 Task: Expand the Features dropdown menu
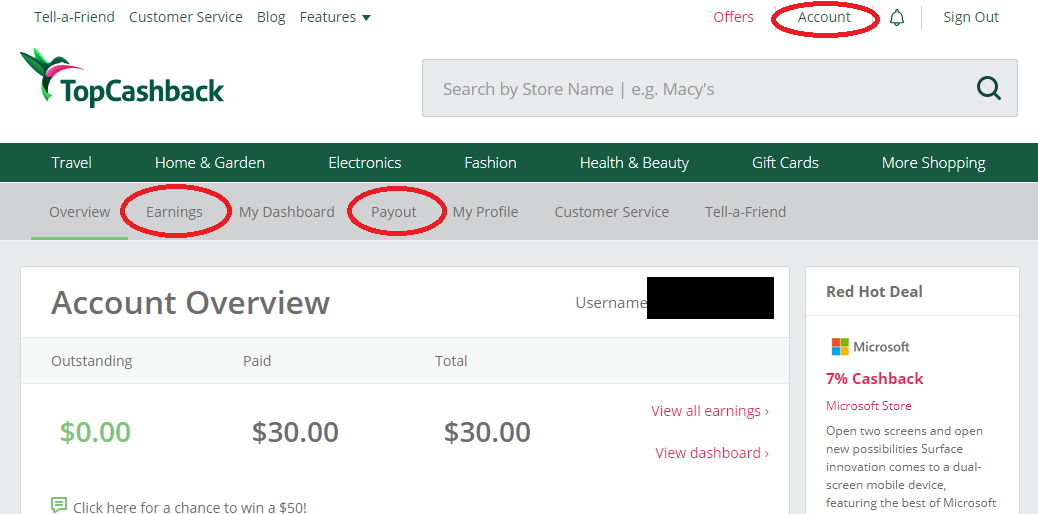pyautogui.click(x=335, y=17)
